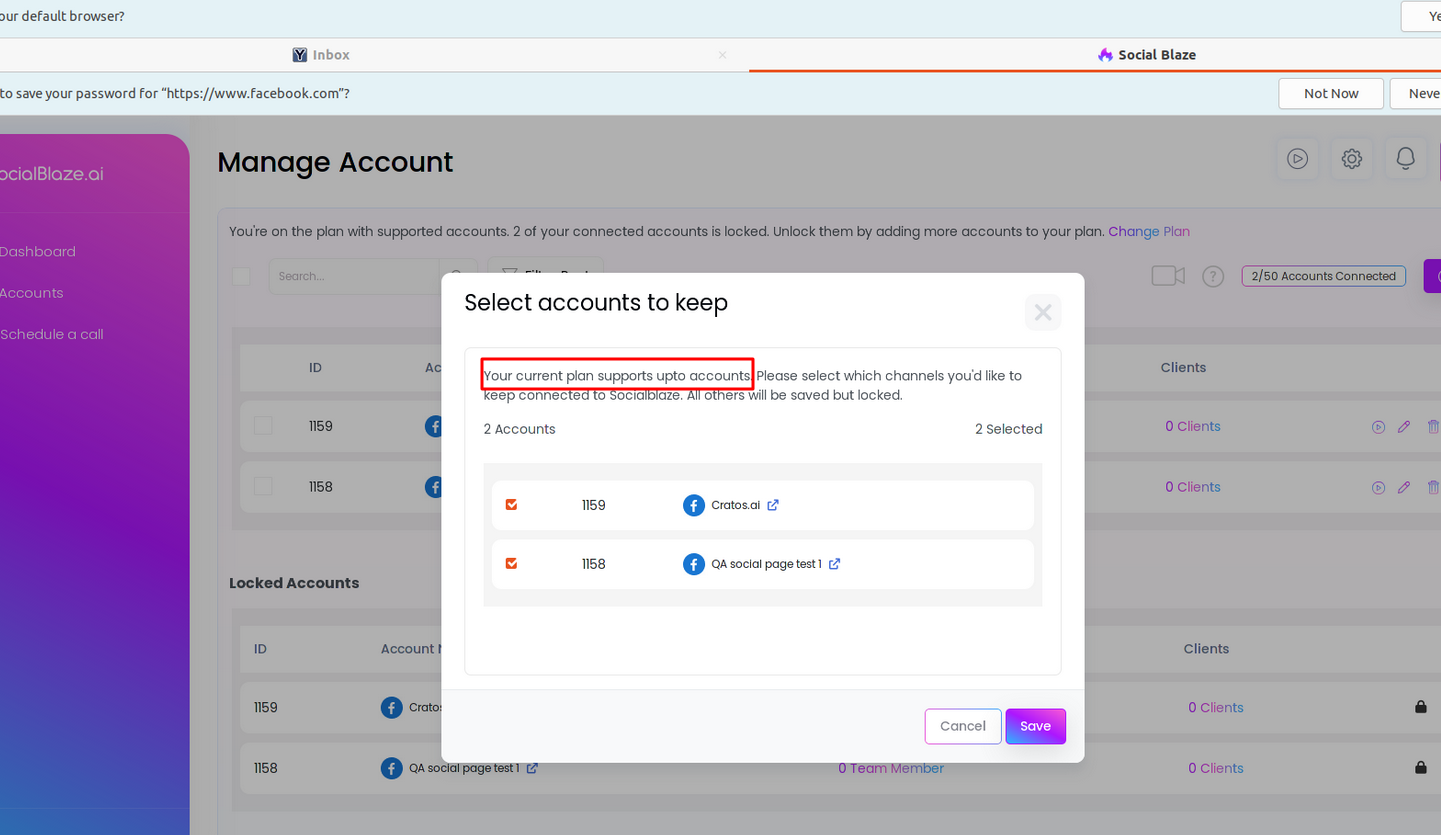Follow the Change Plan link
Screen dimensions: 1441x835
1149,231
